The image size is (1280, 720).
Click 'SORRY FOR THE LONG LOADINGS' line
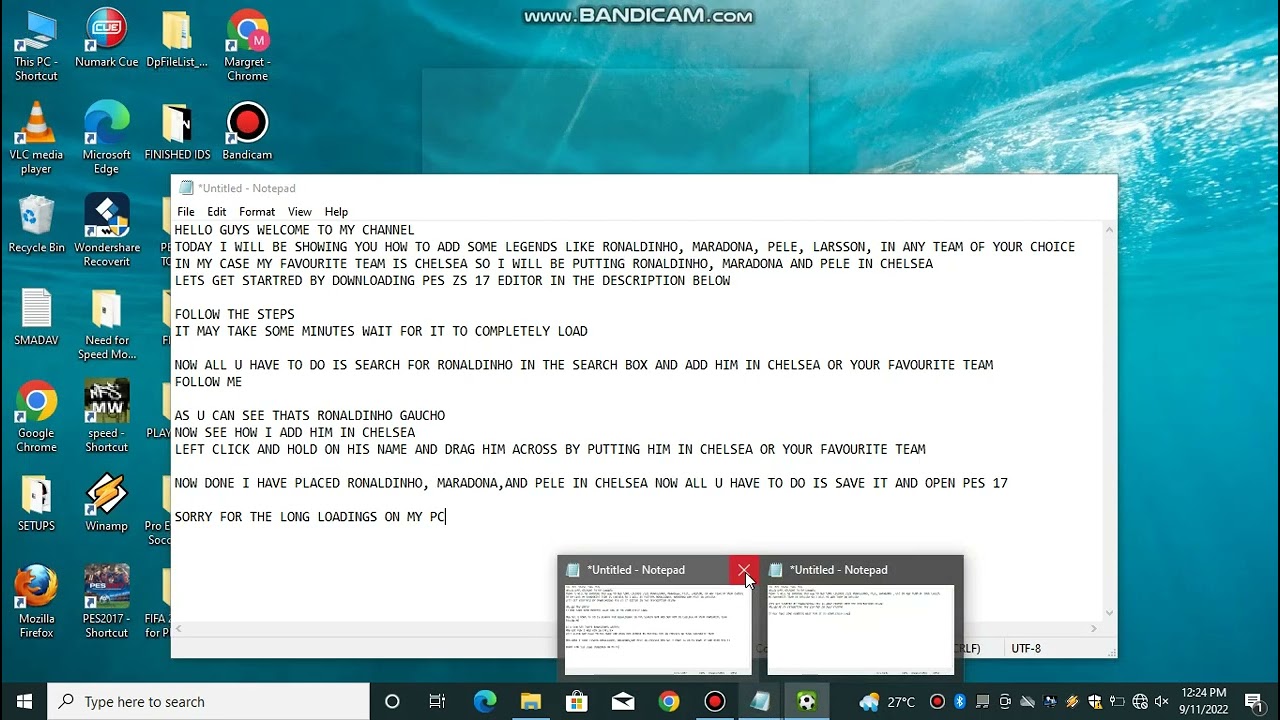click(x=310, y=516)
